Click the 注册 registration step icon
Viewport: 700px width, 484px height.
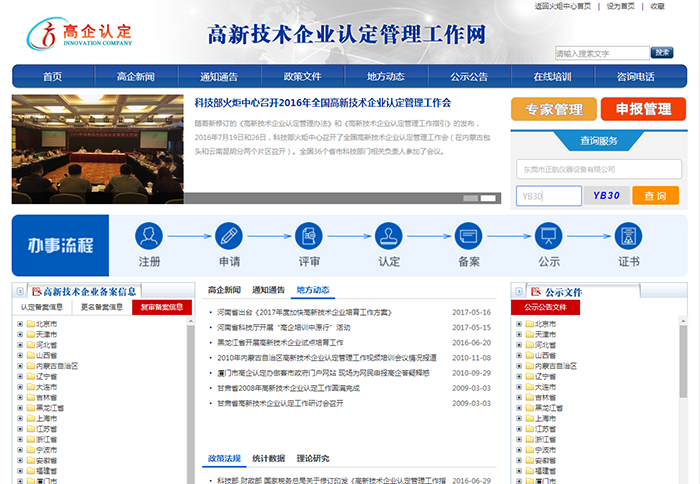[x=149, y=236]
